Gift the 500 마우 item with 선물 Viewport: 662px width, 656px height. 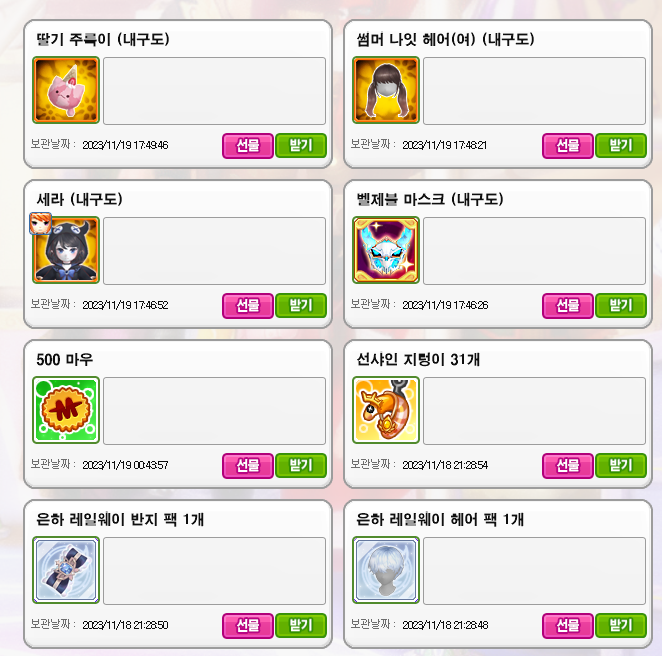tap(248, 466)
